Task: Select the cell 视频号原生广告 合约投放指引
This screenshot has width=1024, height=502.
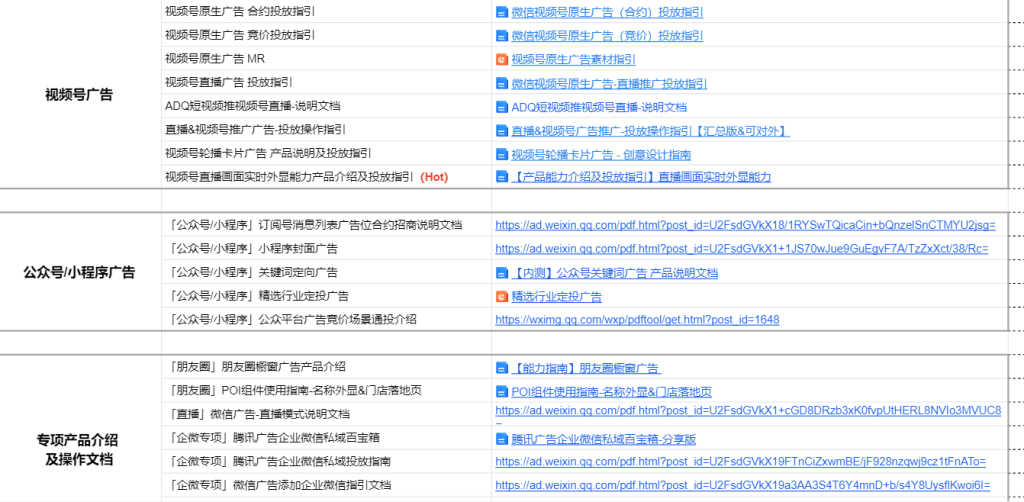Action: click(x=327, y=12)
